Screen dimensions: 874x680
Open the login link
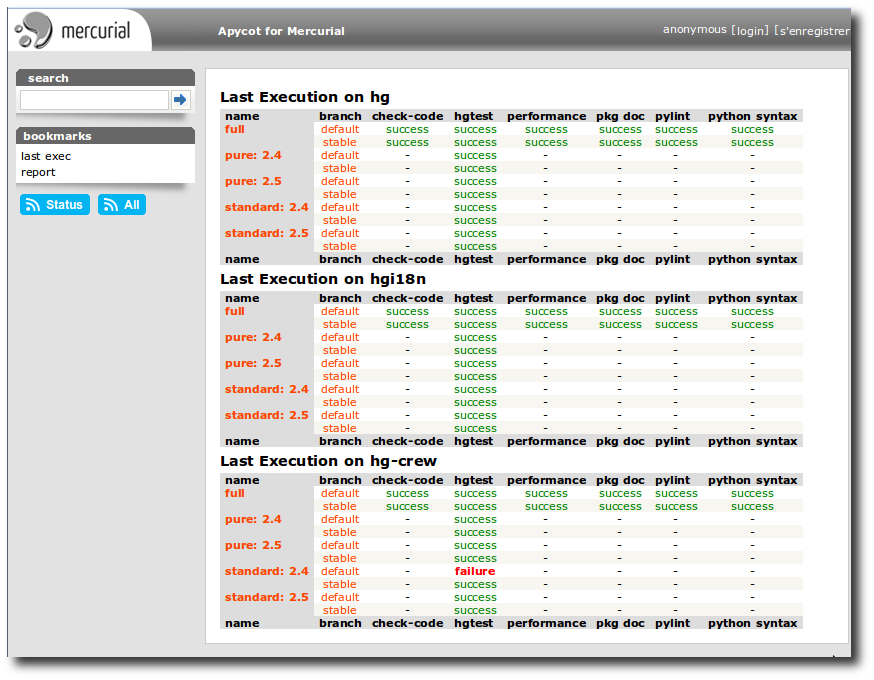click(x=750, y=30)
